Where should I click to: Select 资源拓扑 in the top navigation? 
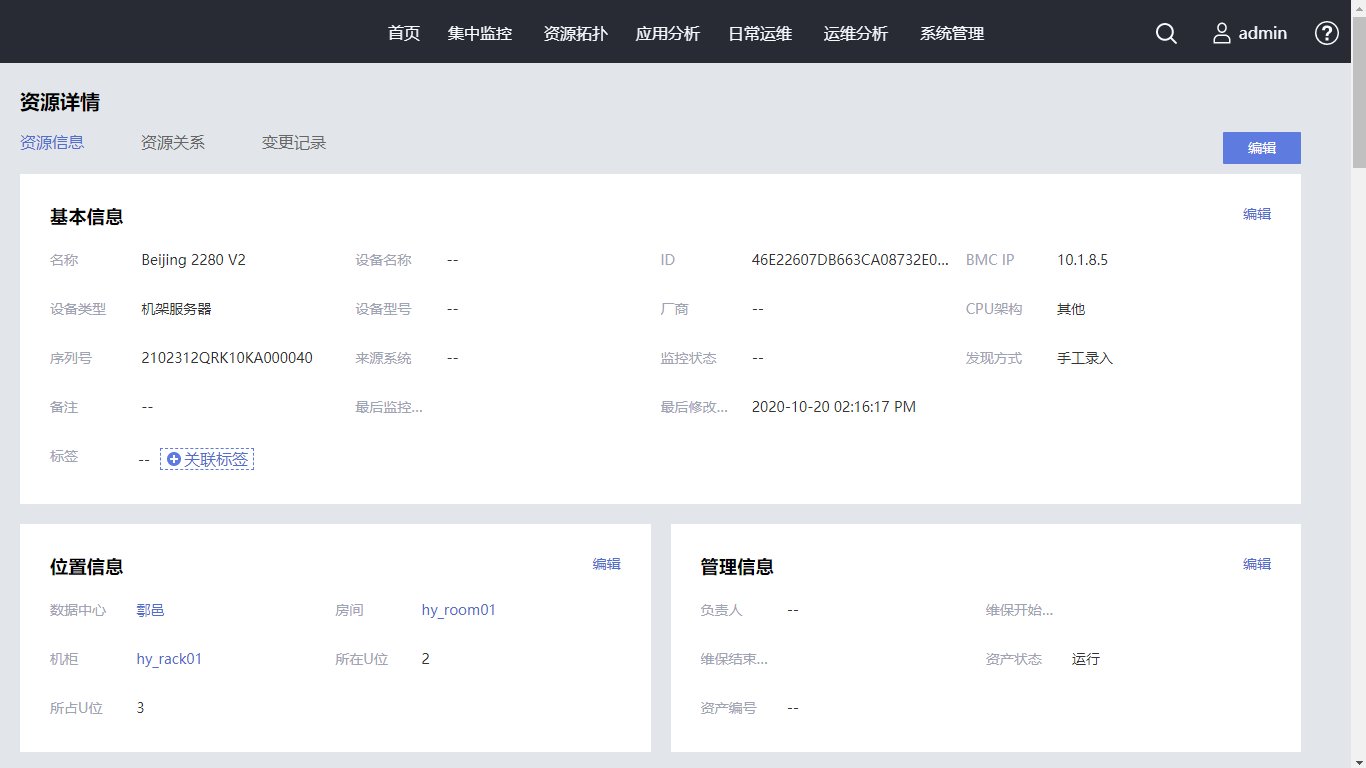pos(575,33)
